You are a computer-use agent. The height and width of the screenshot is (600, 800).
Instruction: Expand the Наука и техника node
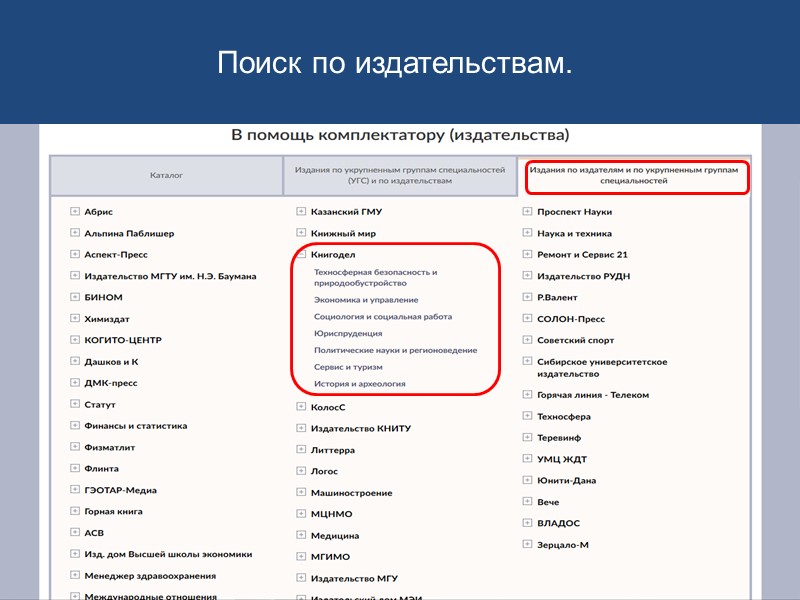(x=527, y=233)
